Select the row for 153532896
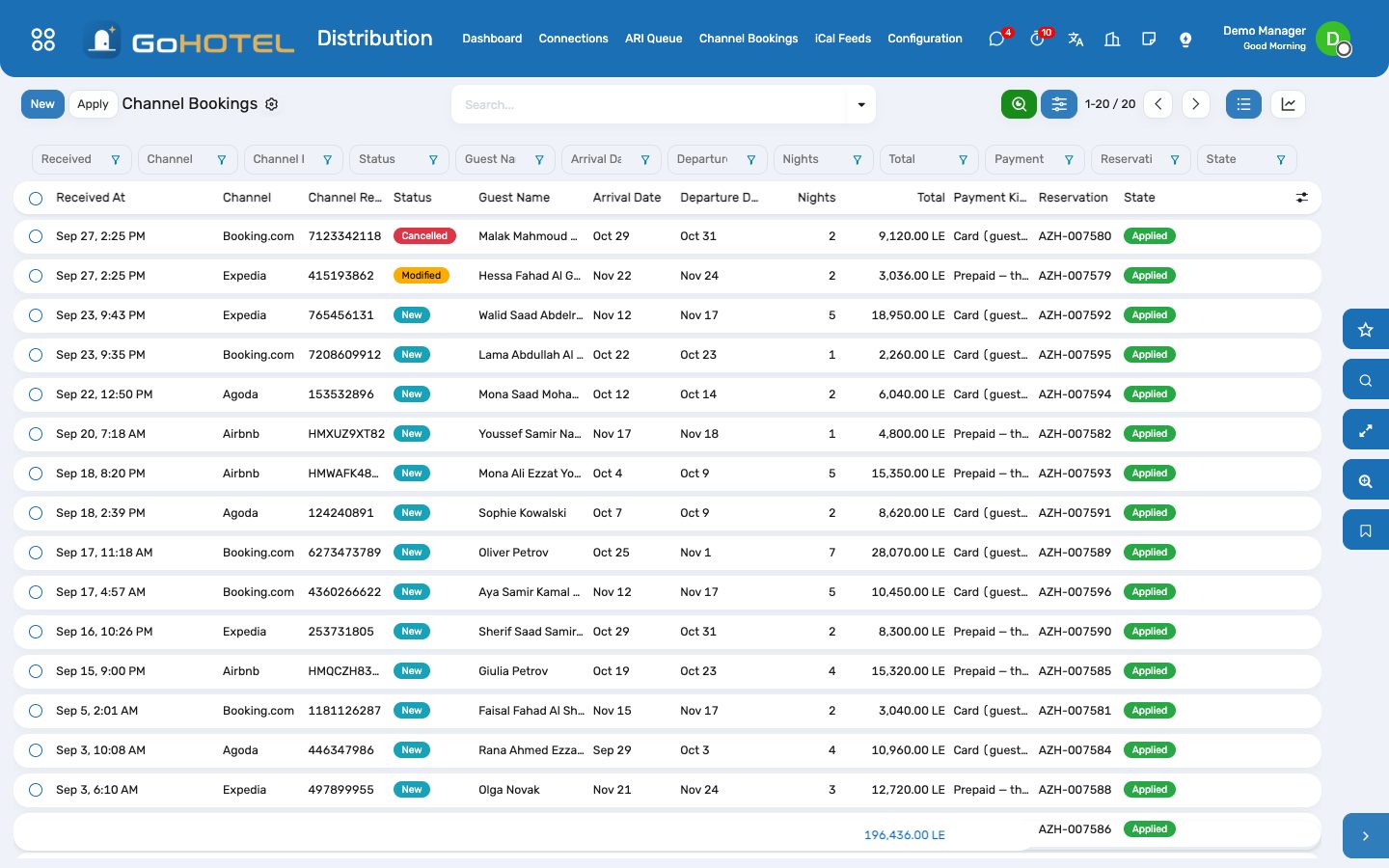Screen dimensions: 1389x868 (36, 394)
